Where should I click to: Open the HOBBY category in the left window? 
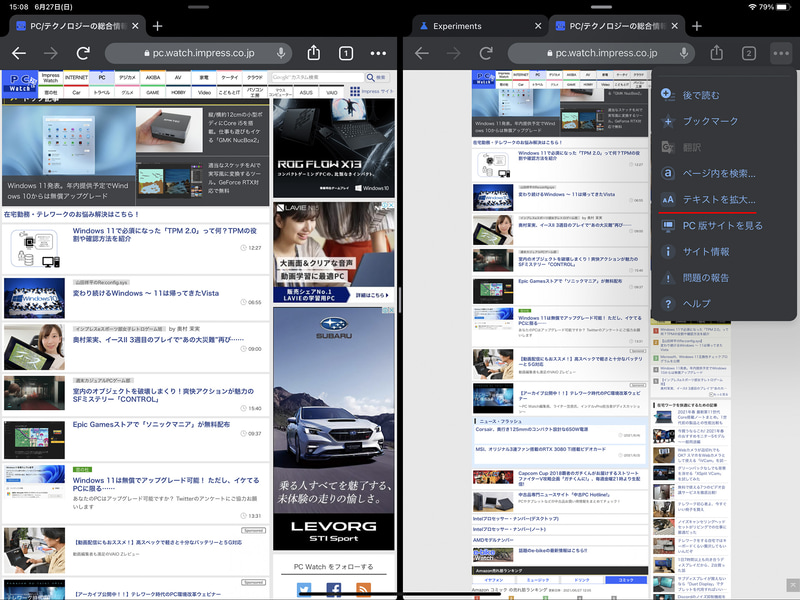(x=178, y=92)
